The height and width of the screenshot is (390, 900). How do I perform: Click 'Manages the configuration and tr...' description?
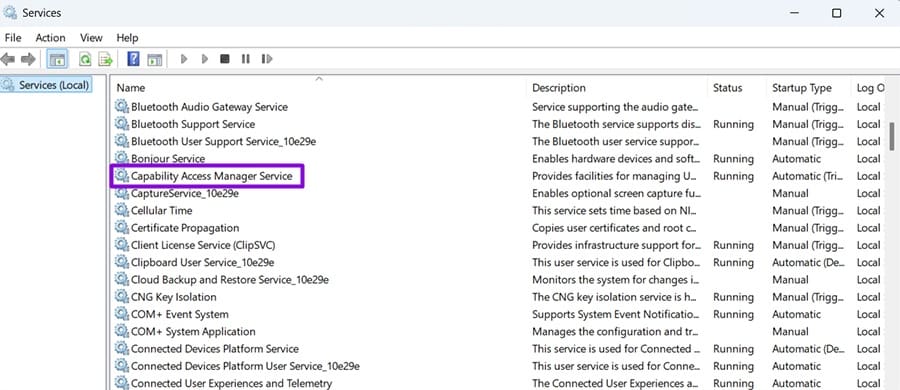coord(615,331)
